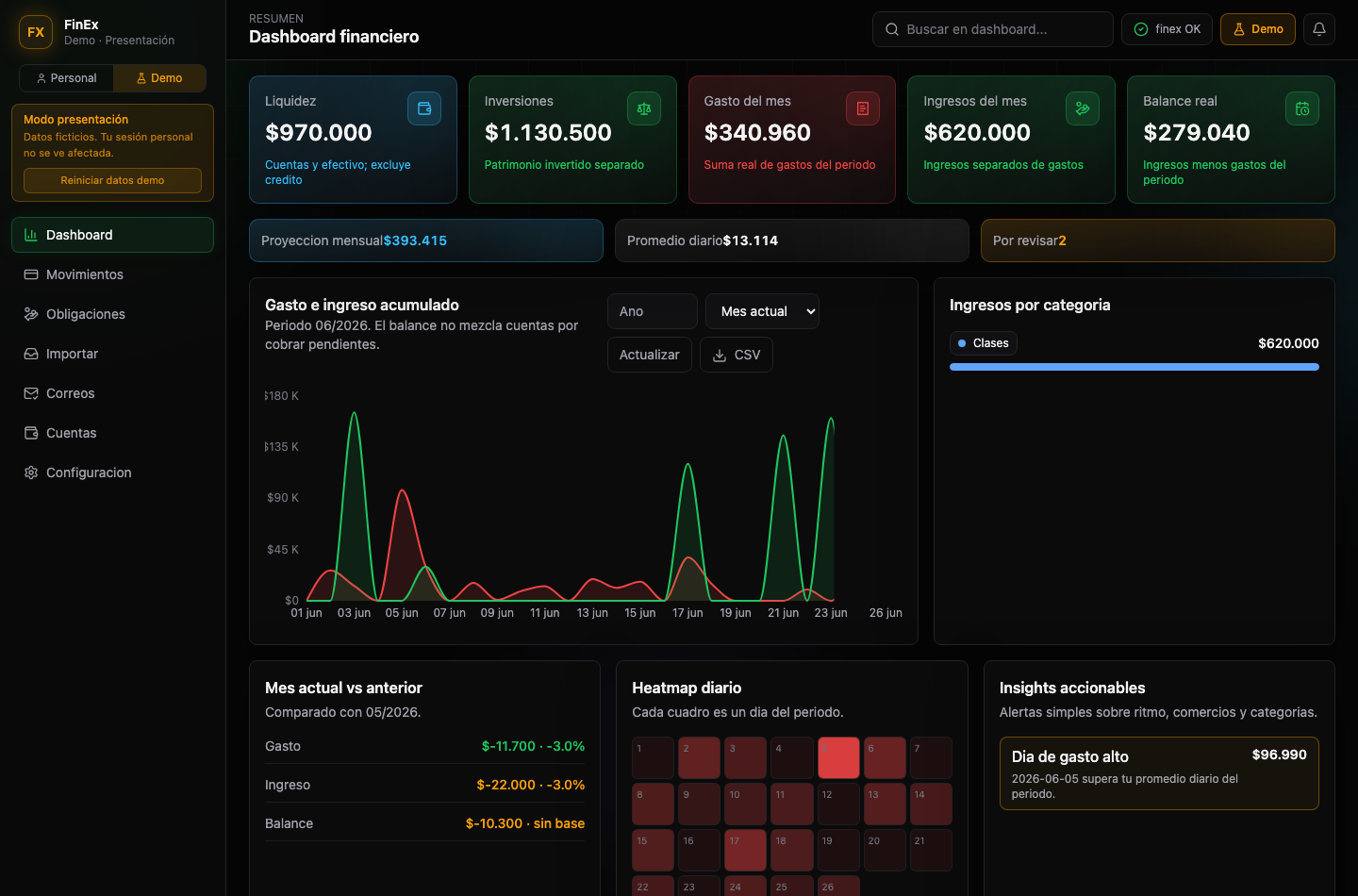Click the Gasto del mes receipt icon
Viewport: 1358px width, 896px height.
coord(863,108)
